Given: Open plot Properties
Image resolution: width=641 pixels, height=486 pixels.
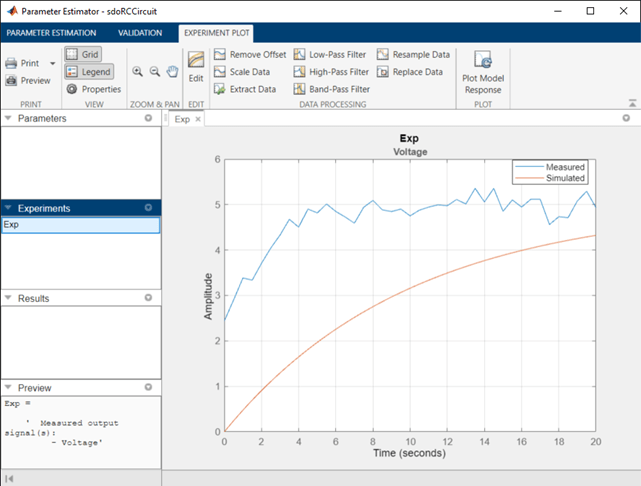Looking at the screenshot, I should point(94,89).
